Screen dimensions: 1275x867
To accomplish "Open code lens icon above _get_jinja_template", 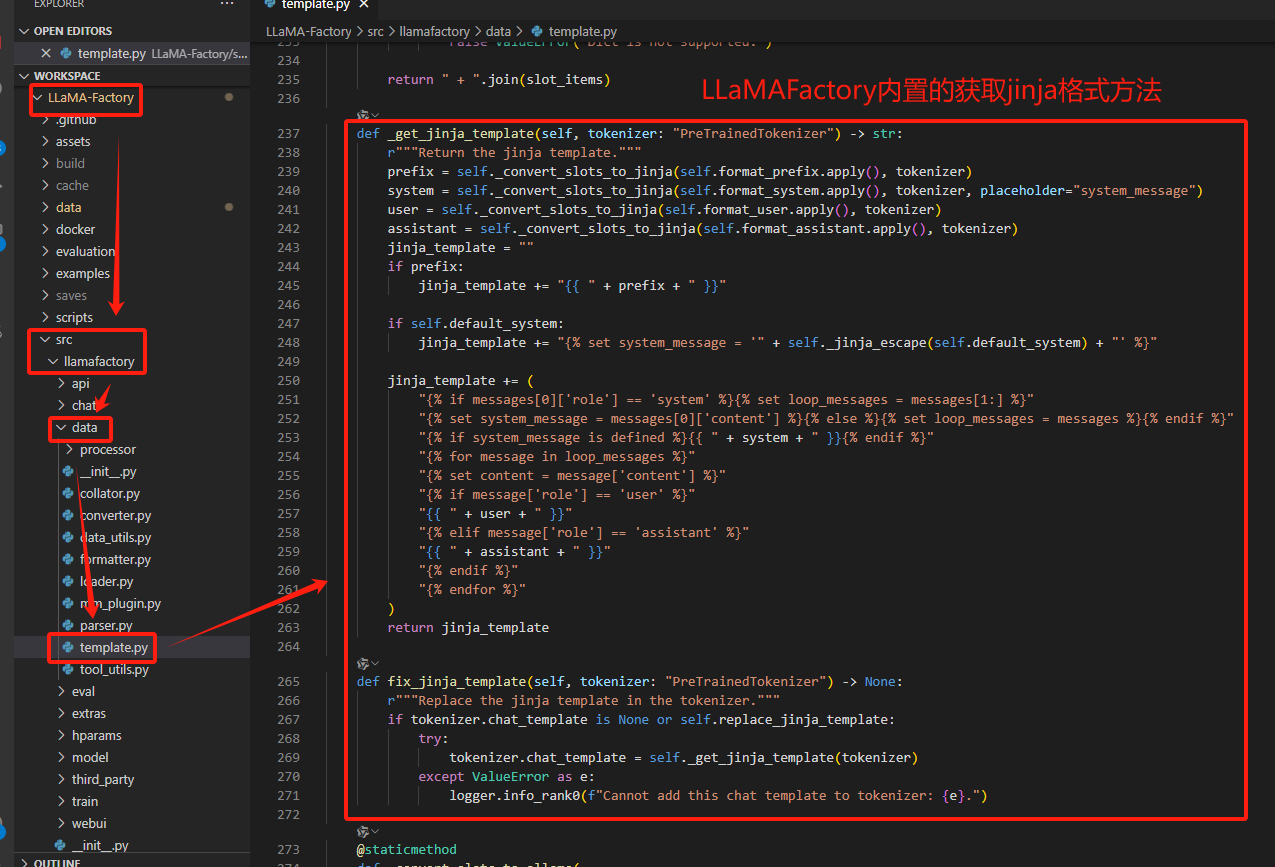I will (x=363, y=116).
